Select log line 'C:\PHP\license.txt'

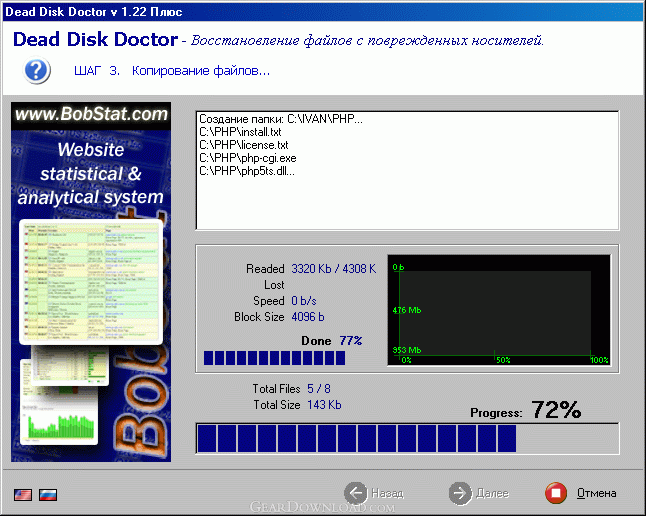[244, 145]
